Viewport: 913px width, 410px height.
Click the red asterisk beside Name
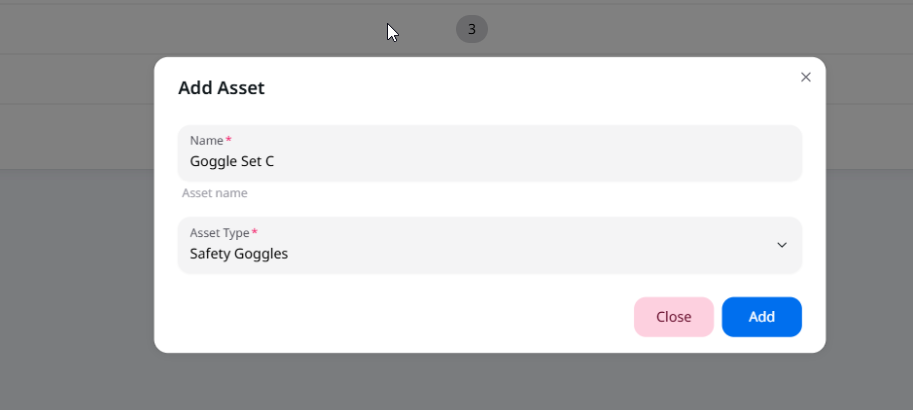229,139
